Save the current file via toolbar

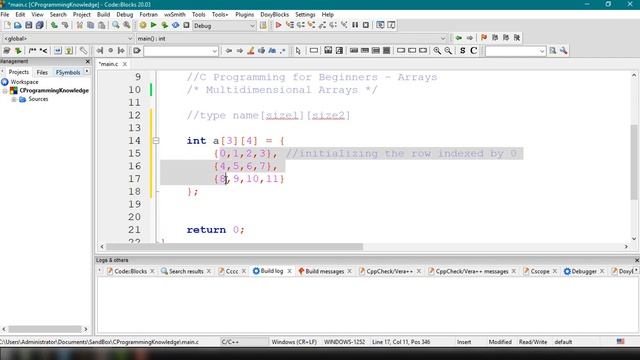coord(29,25)
